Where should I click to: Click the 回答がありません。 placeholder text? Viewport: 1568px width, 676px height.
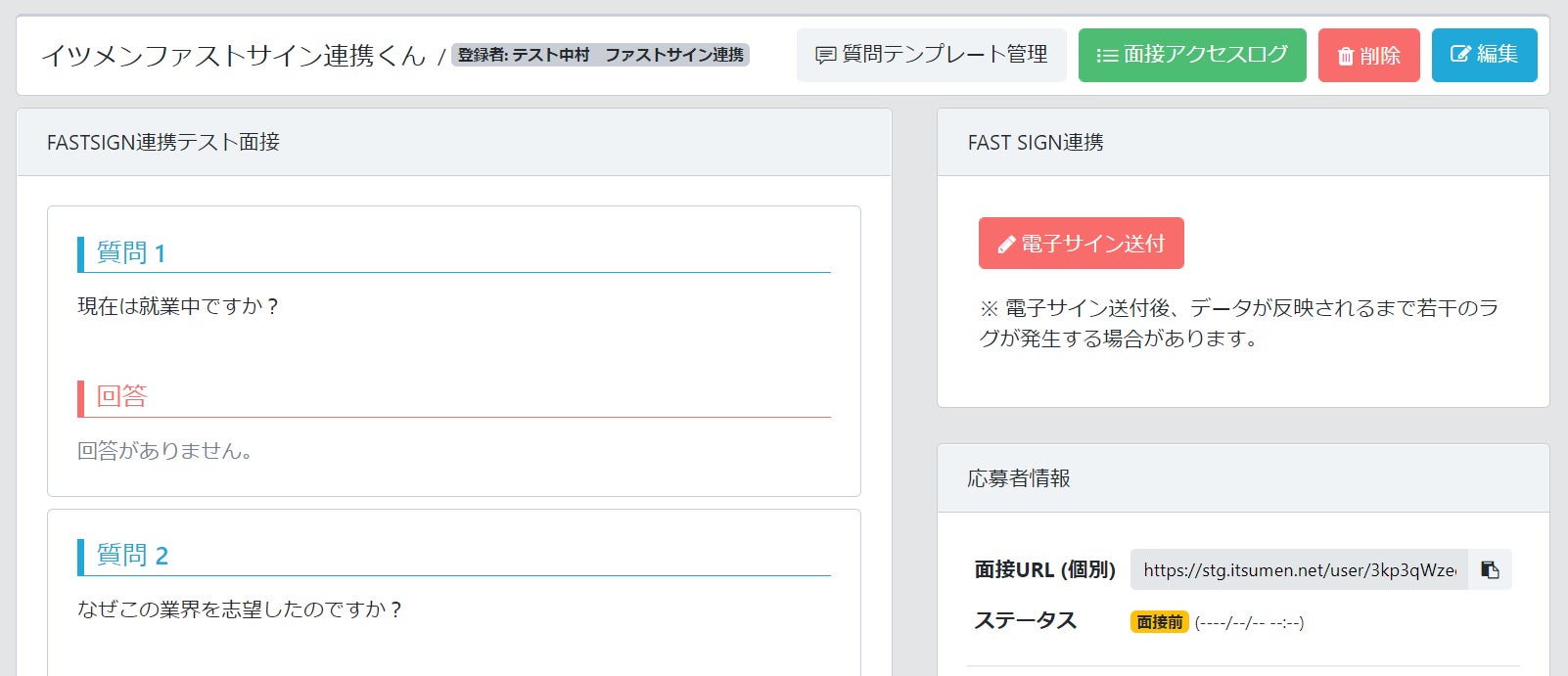pos(164,451)
